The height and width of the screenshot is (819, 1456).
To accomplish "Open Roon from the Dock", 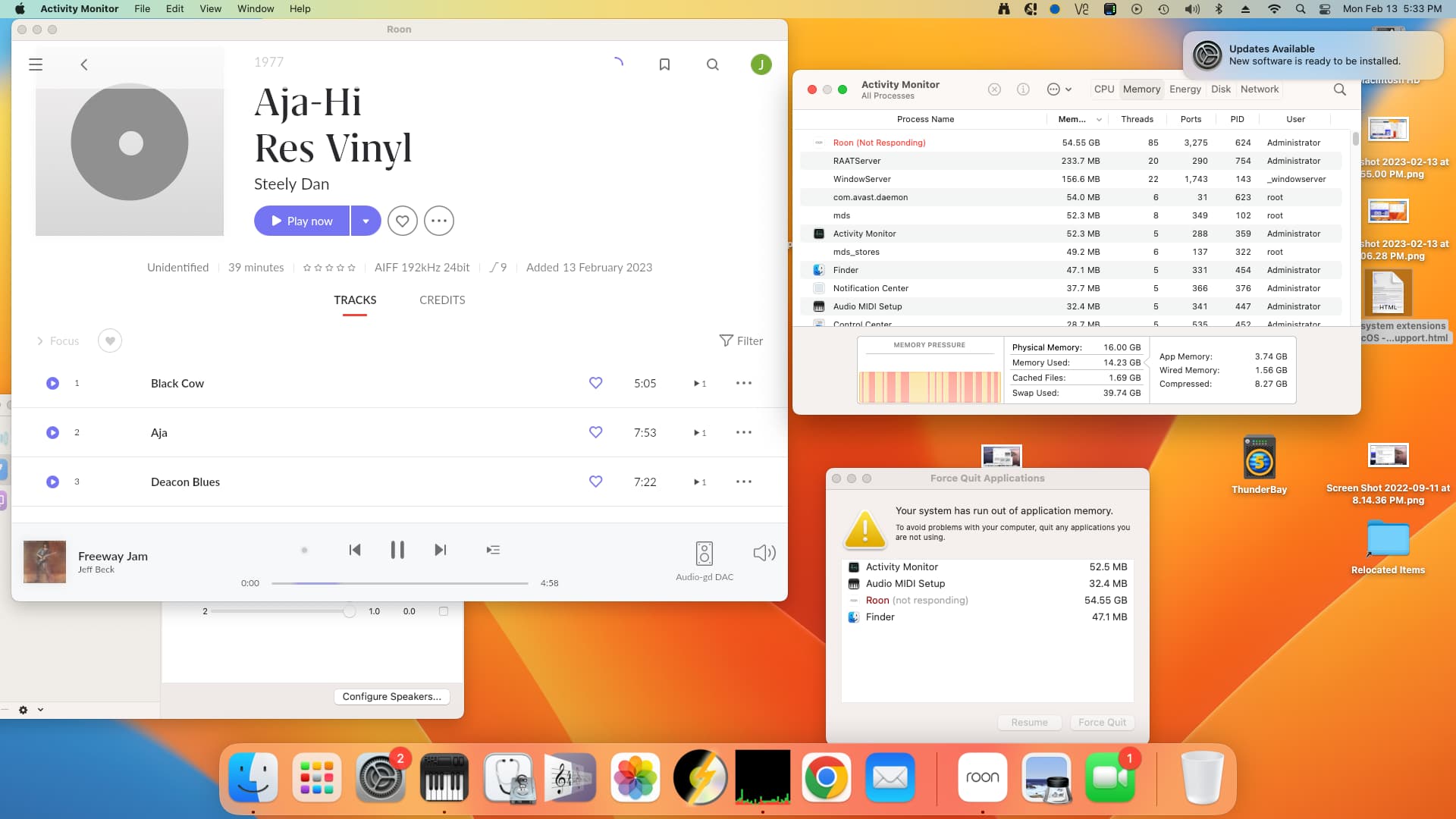I will pyautogui.click(x=983, y=777).
